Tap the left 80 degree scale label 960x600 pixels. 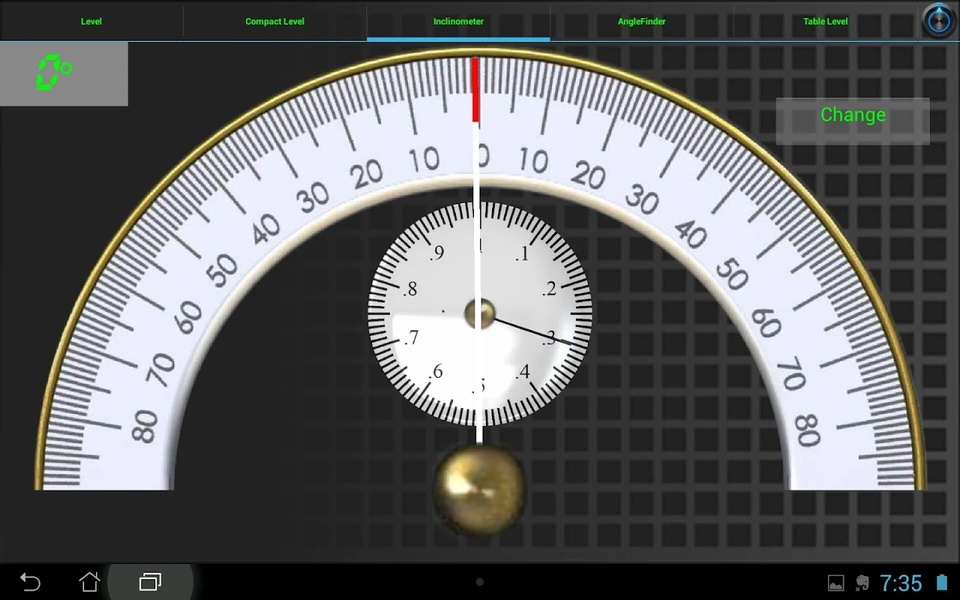[x=145, y=426]
